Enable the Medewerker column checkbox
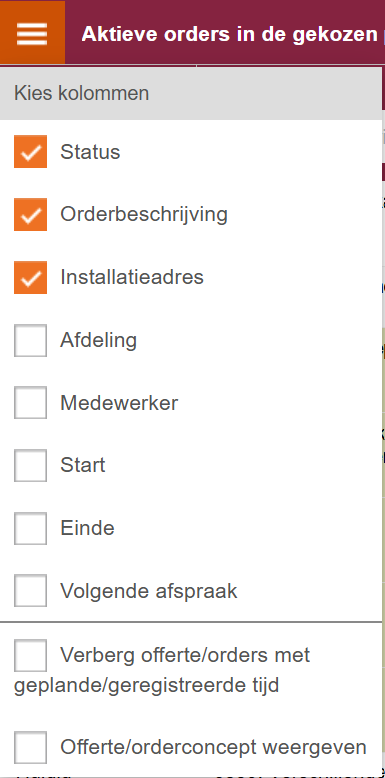Image resolution: width=385 pixels, height=778 pixels. (30, 403)
